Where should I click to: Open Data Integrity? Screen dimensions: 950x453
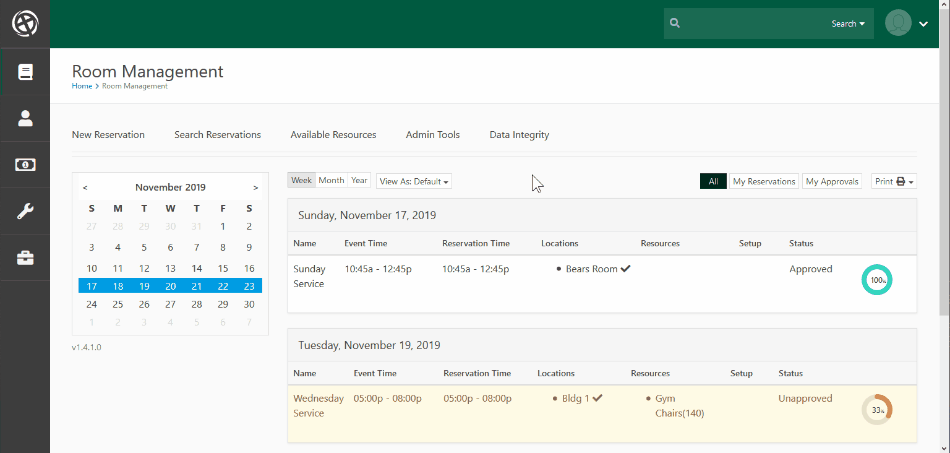coord(519,134)
